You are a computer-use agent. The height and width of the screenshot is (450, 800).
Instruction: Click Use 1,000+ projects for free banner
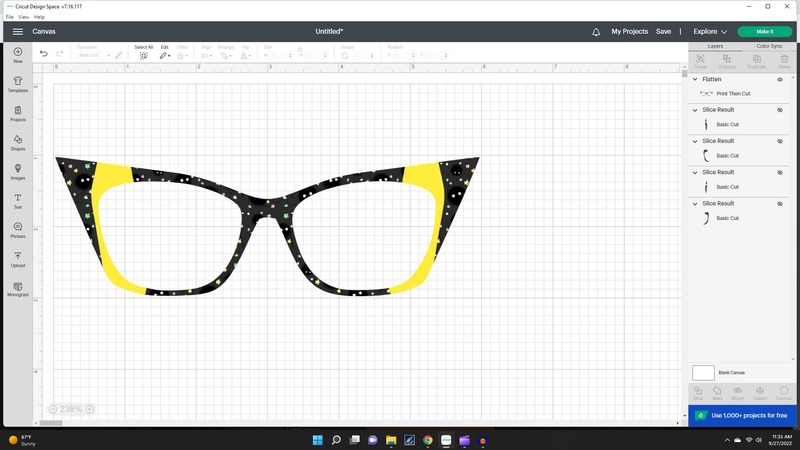pos(742,415)
